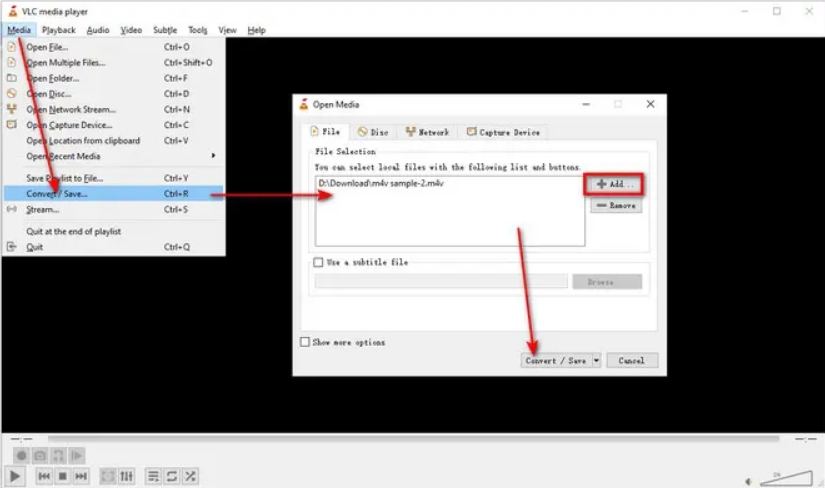Open Convert / Save dropdown arrow
The height and width of the screenshot is (488, 825).
(596, 361)
